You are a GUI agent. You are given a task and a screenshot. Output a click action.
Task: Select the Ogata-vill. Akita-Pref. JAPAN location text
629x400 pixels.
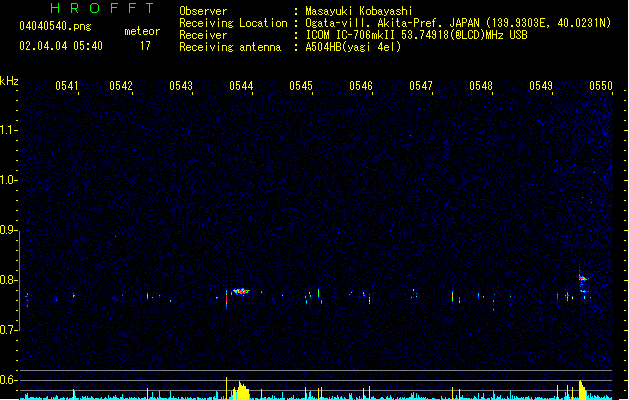click(458, 23)
